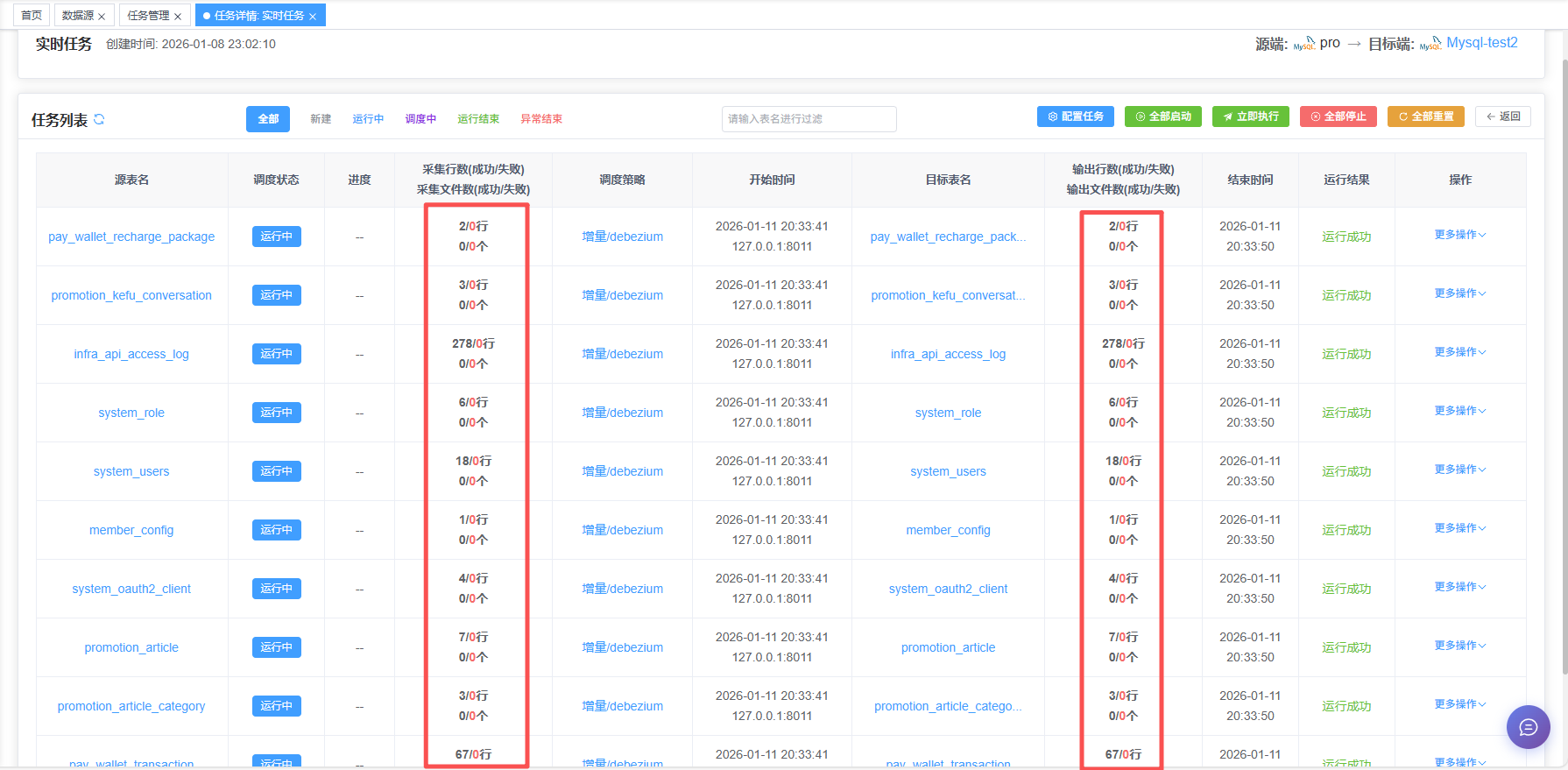
Task: Click the table name filter input
Action: pyautogui.click(x=809, y=119)
